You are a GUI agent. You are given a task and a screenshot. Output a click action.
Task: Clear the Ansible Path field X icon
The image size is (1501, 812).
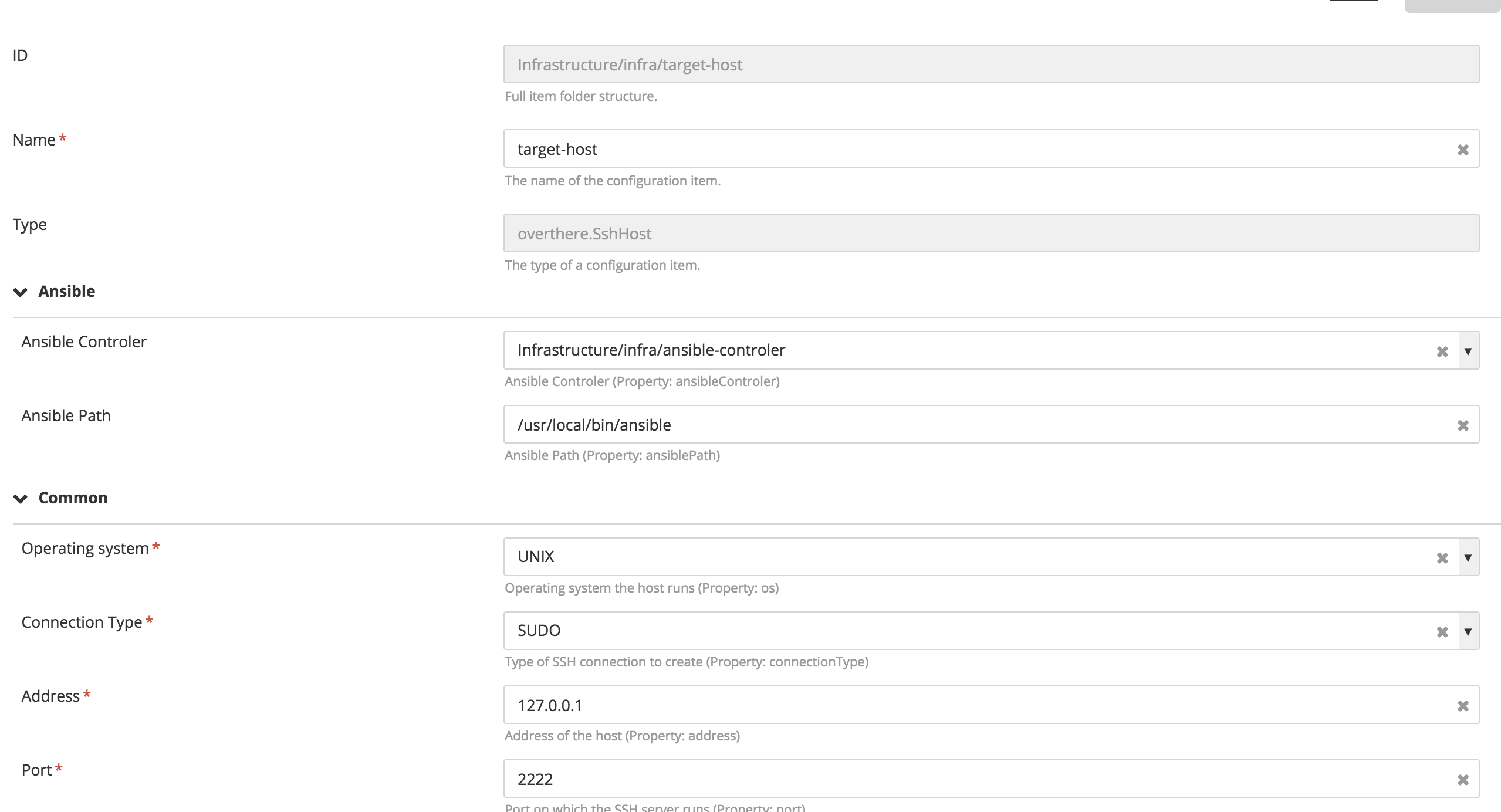(1463, 425)
